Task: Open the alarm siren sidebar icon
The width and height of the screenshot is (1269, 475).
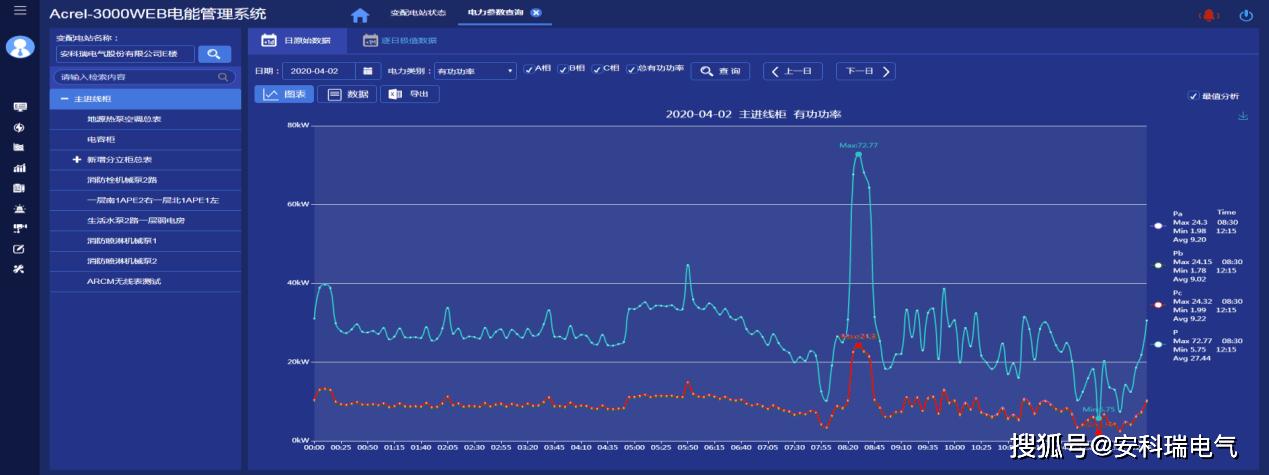Action: 19,208
